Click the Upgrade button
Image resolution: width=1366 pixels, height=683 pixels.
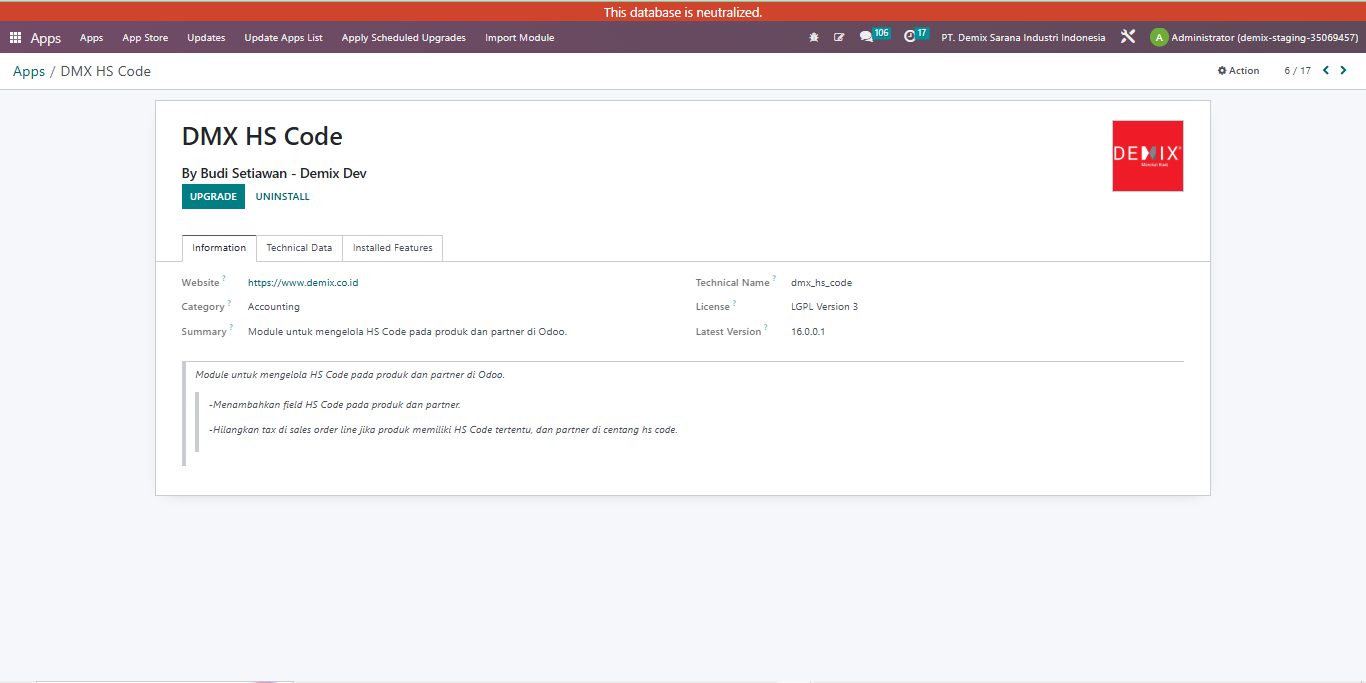pyautogui.click(x=213, y=197)
